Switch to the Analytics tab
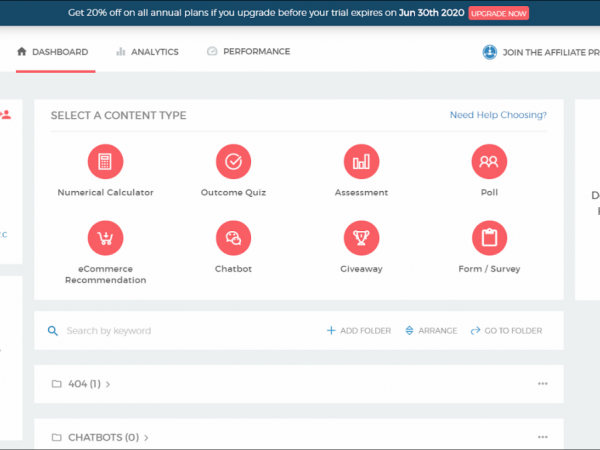The width and height of the screenshot is (600, 450). (x=146, y=52)
